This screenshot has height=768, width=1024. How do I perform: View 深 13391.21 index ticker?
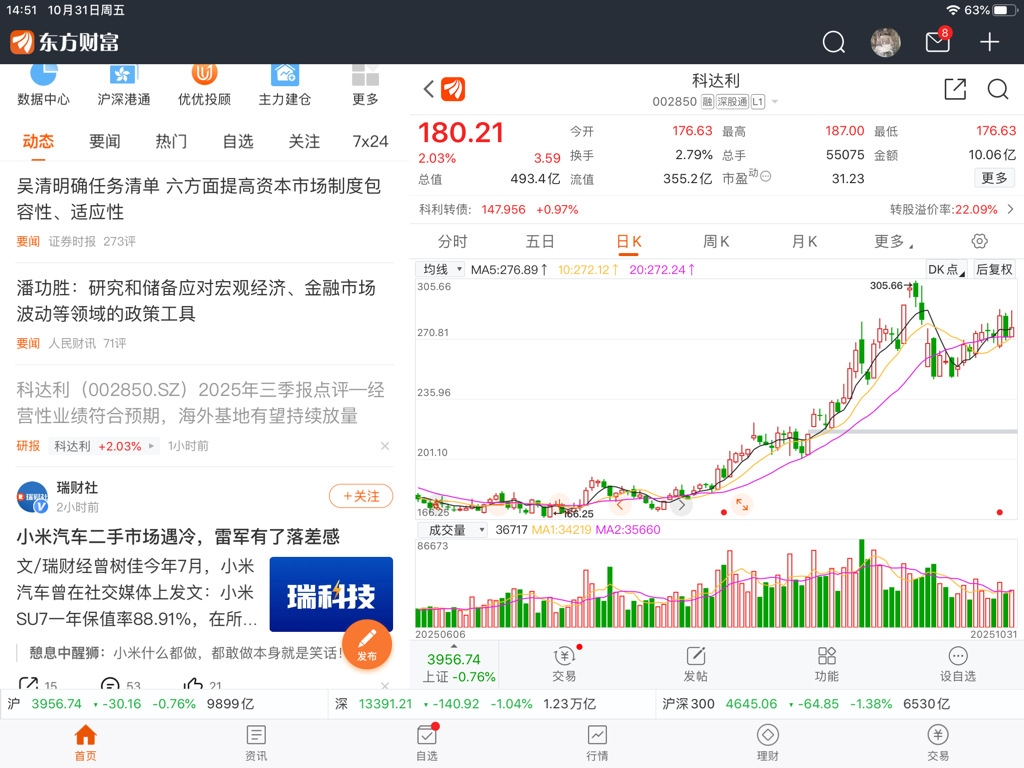point(465,704)
